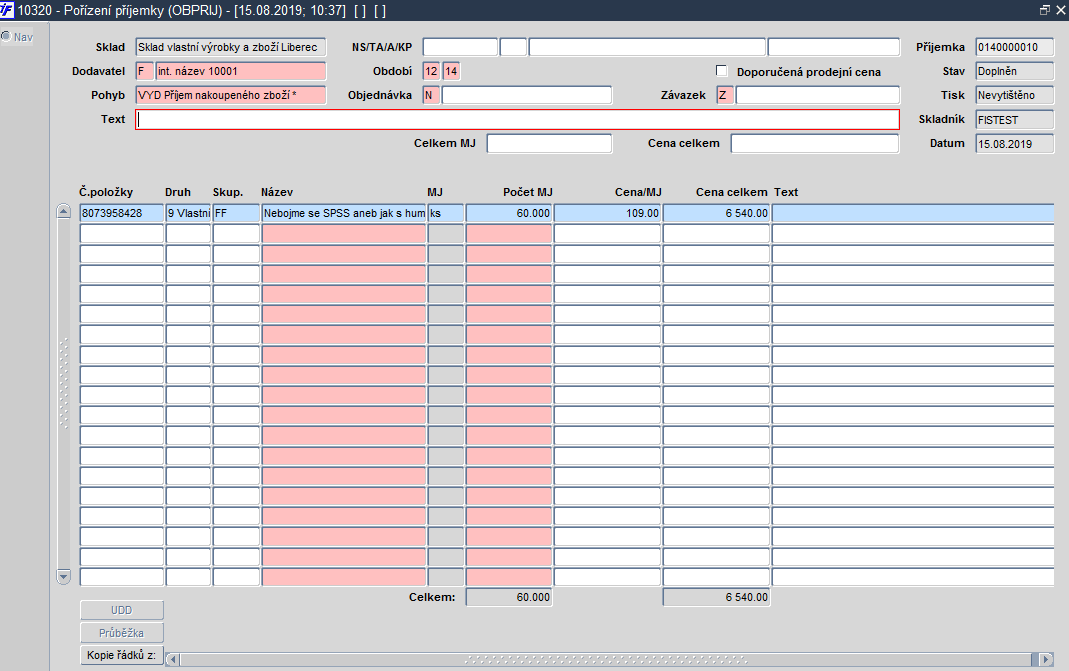Click the last NS/TA/A/KP field
Viewport: 1069px width, 671px height.
click(x=833, y=47)
